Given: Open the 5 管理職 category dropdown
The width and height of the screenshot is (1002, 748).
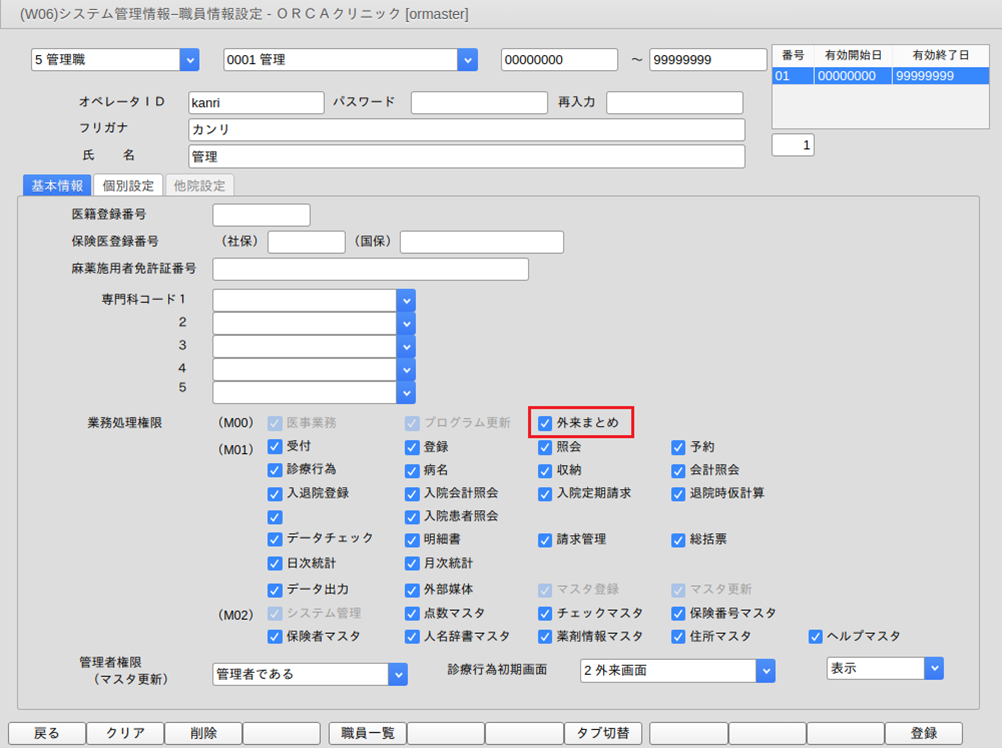Looking at the screenshot, I should [x=190, y=60].
